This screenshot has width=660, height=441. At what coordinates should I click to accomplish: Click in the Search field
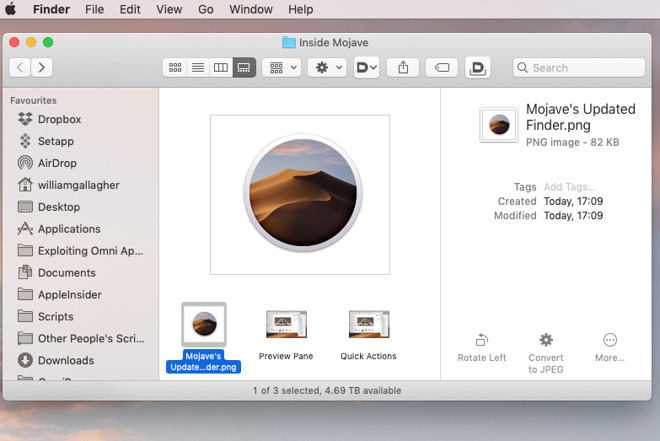[579, 67]
